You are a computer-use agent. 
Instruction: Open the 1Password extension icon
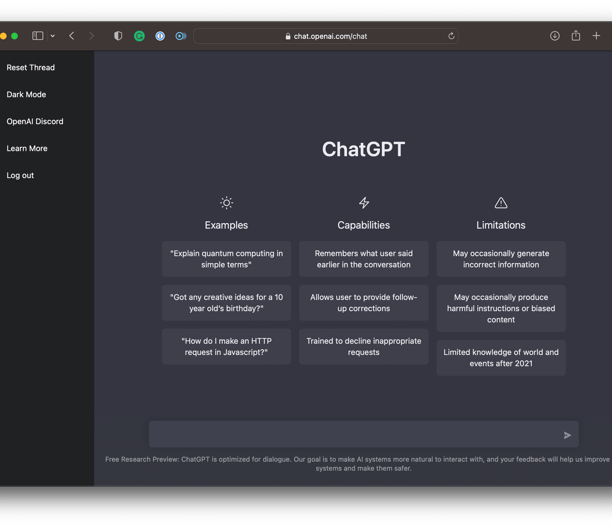coord(160,36)
